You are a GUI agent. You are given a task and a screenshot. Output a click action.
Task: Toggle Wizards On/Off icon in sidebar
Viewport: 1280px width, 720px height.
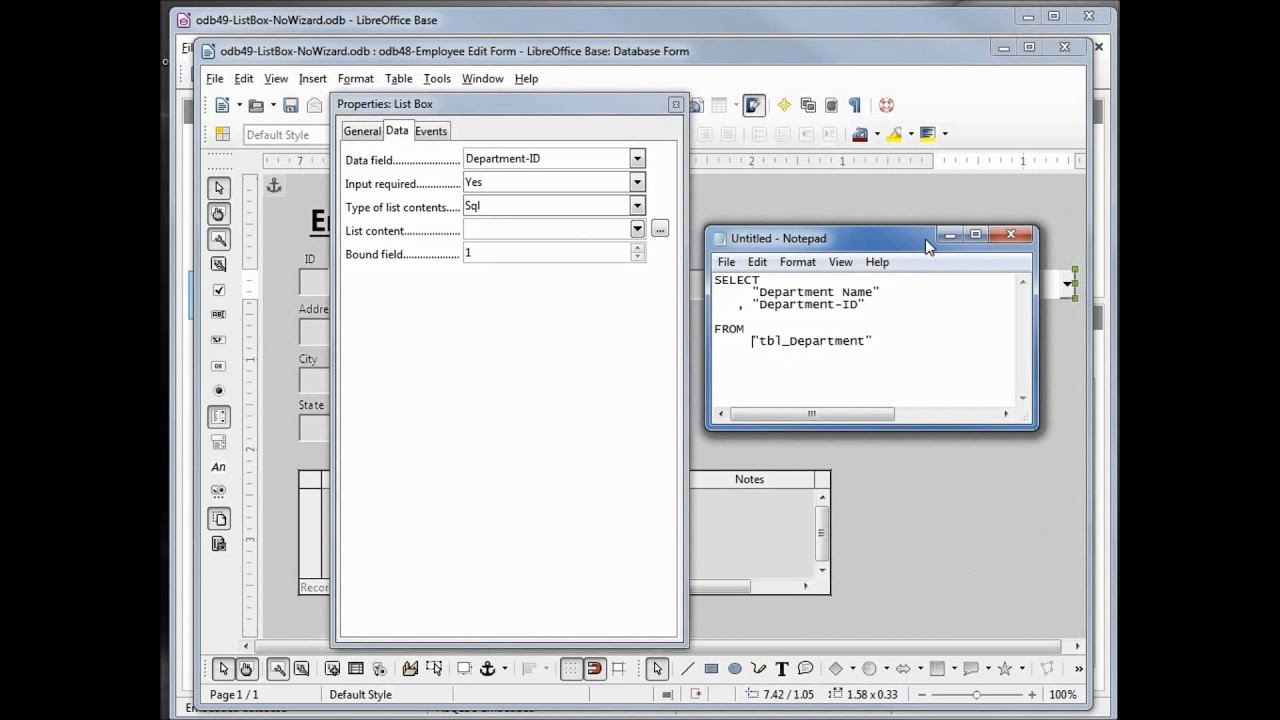tap(219, 544)
